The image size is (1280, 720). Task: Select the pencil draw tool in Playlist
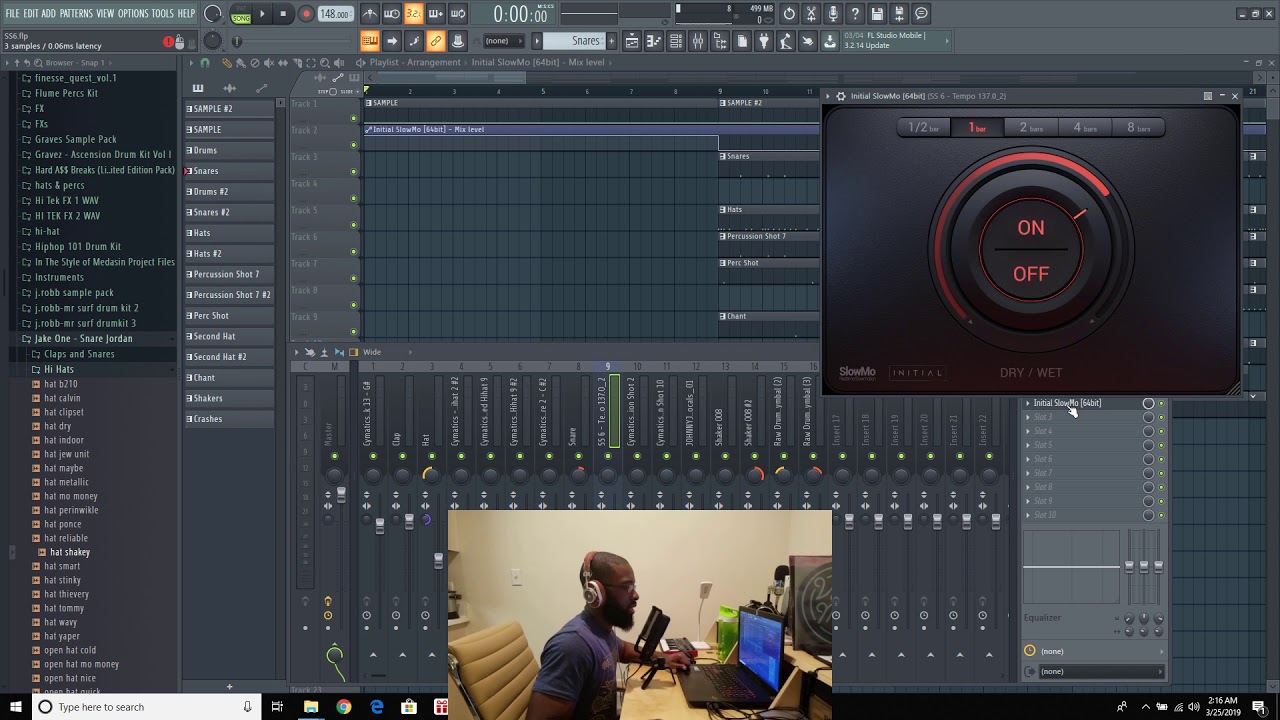tap(227, 63)
